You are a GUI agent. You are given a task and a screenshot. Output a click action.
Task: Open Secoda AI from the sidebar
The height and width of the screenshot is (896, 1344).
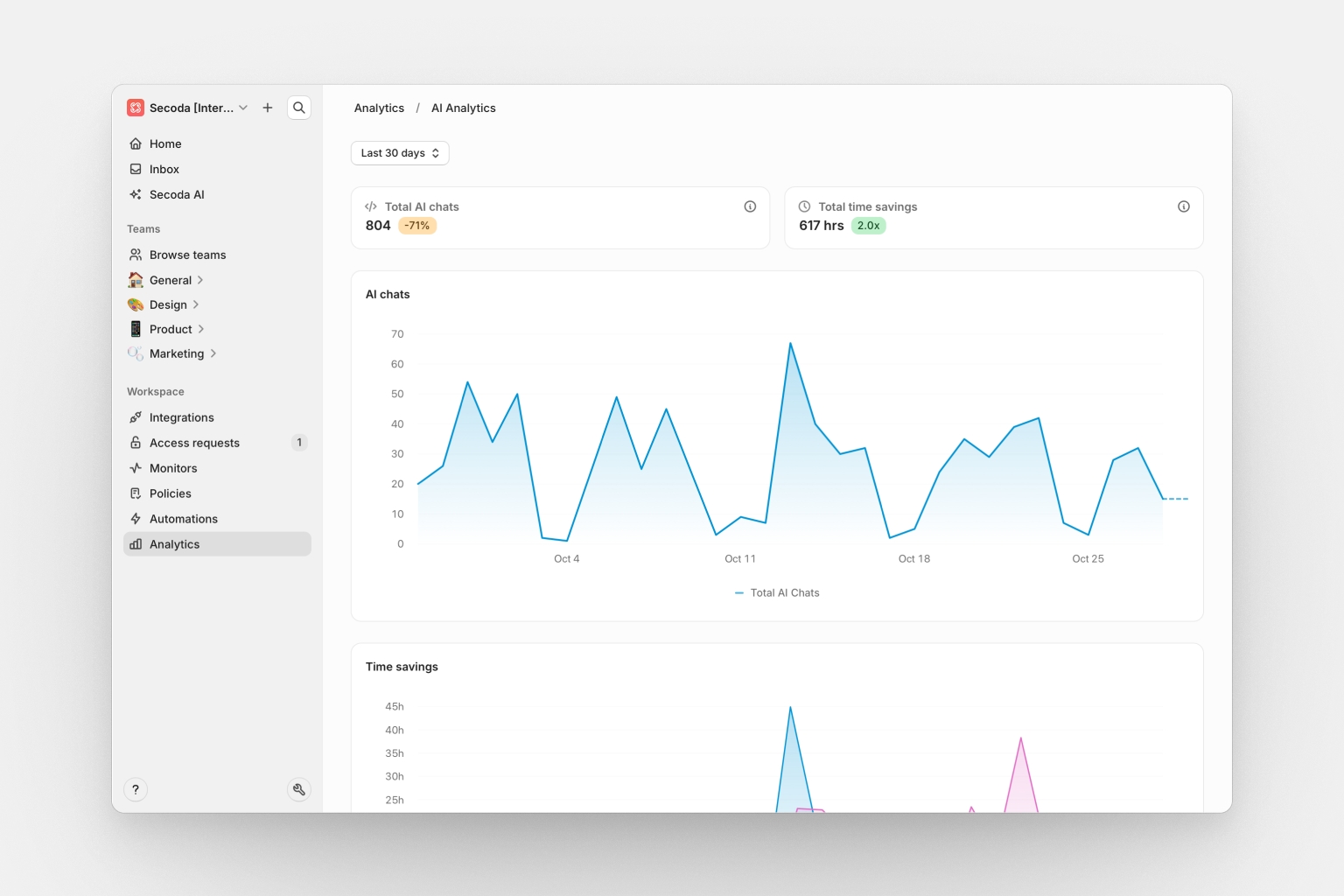[177, 194]
